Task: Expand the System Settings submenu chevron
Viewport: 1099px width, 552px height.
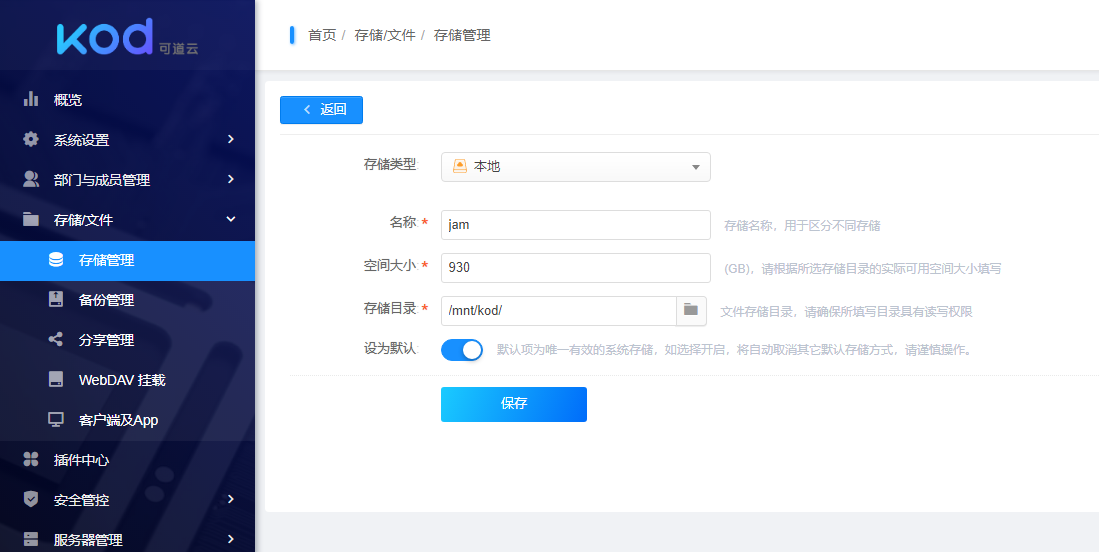Action: pyautogui.click(x=230, y=140)
